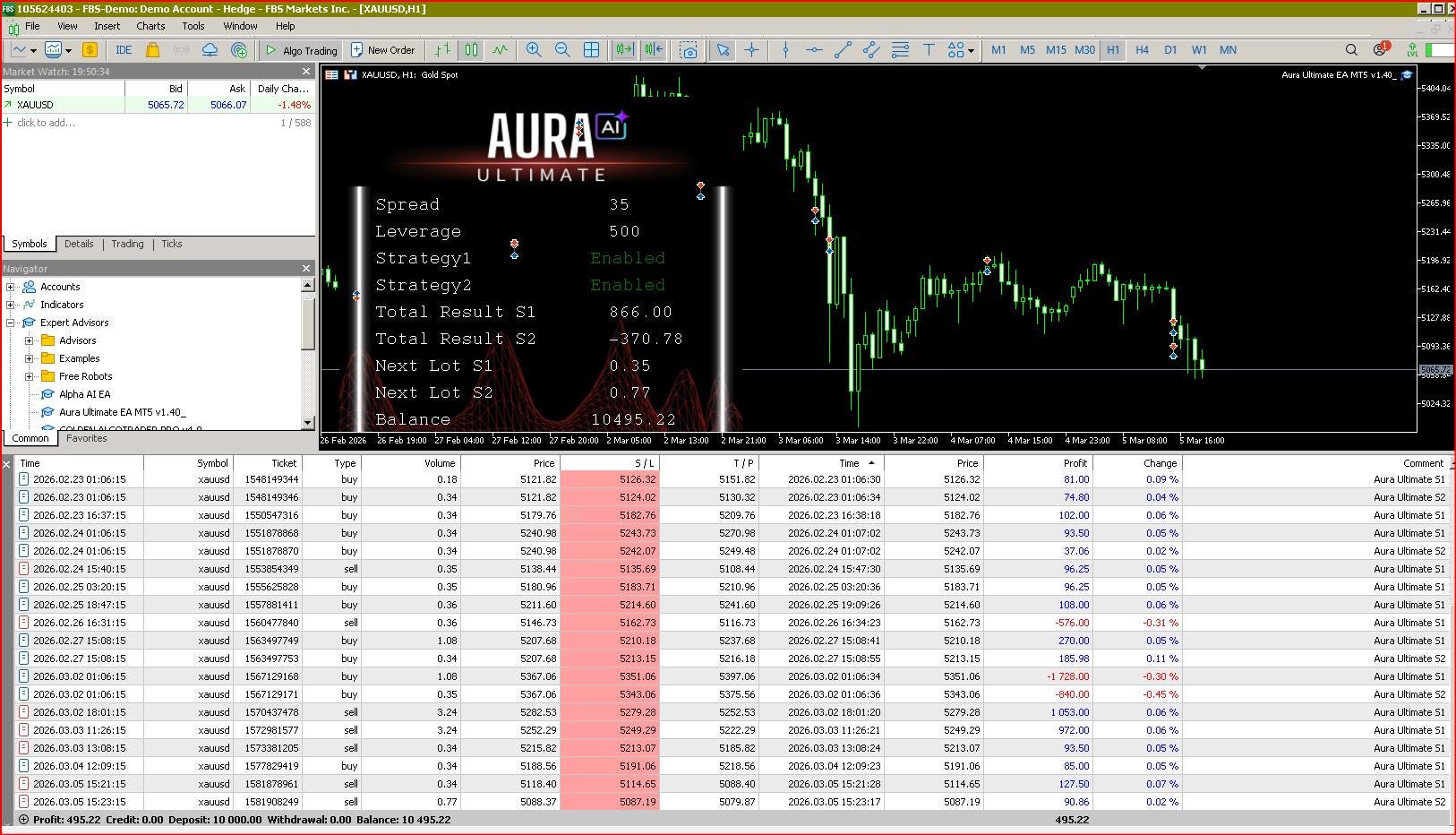Toggle chart auto scroll
Image resolution: width=1456 pixels, height=835 pixels.
point(624,50)
